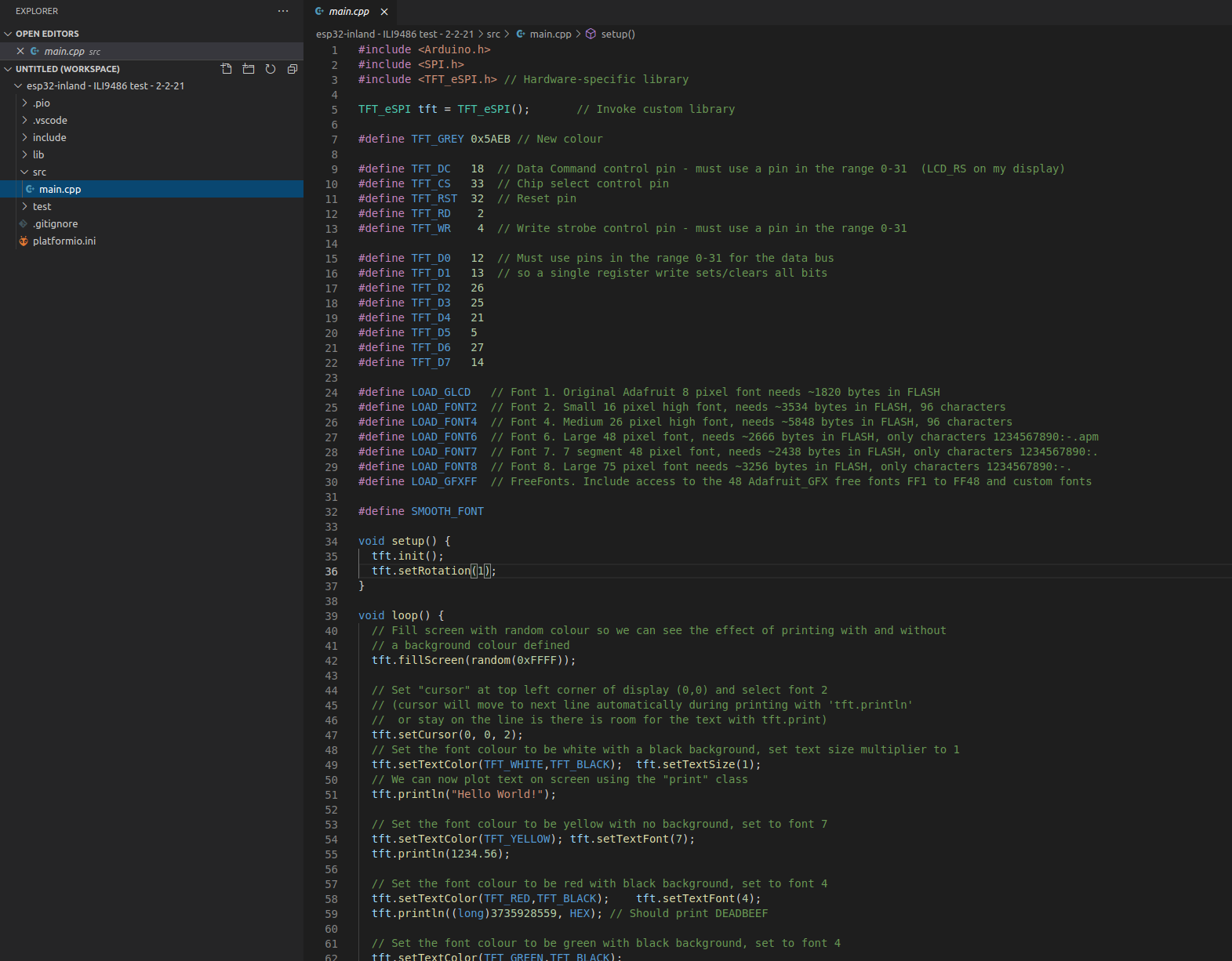Select the main.cpp editor tab
Image resolution: width=1232 pixels, height=961 pixels.
coord(348,12)
